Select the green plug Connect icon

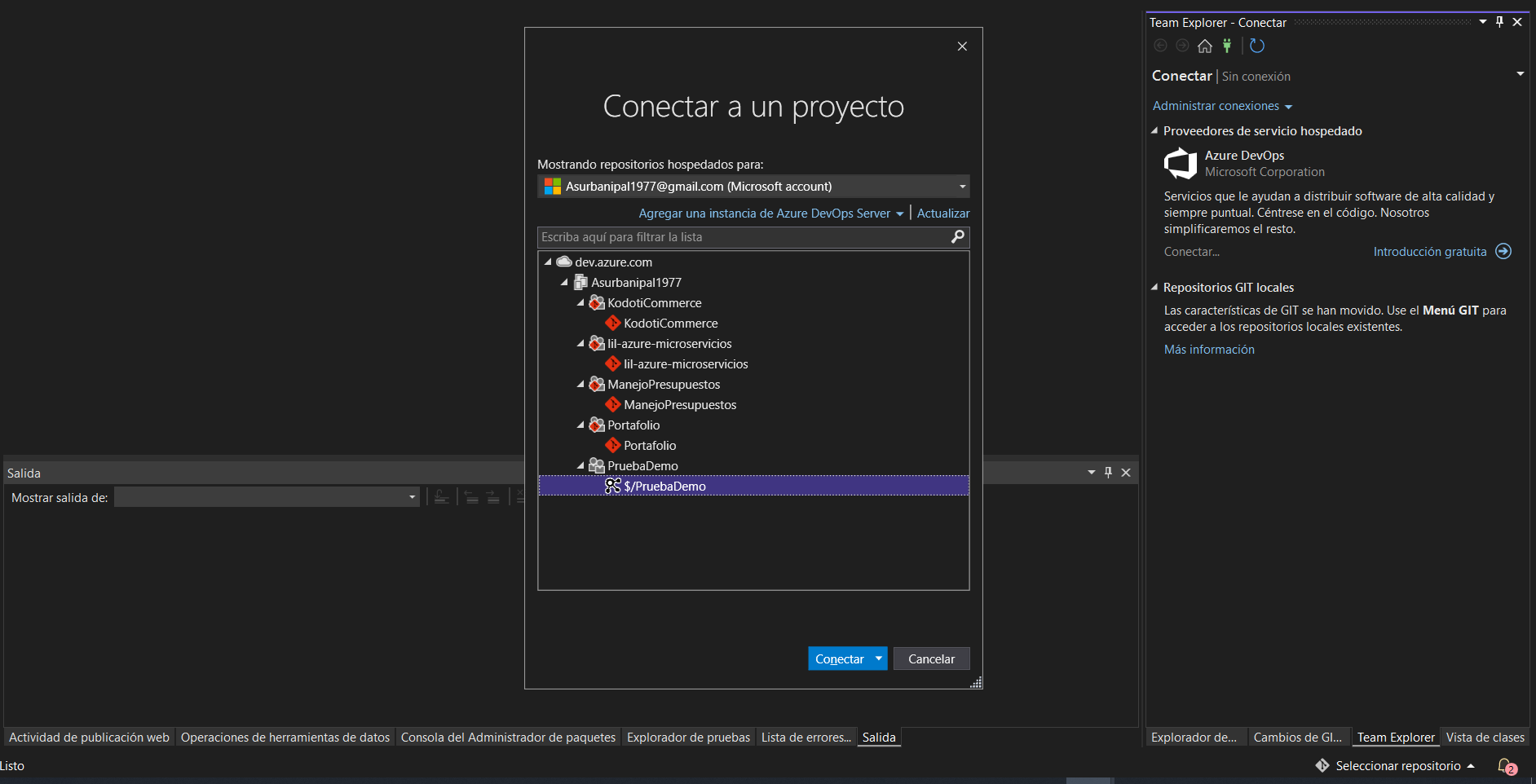[1228, 46]
